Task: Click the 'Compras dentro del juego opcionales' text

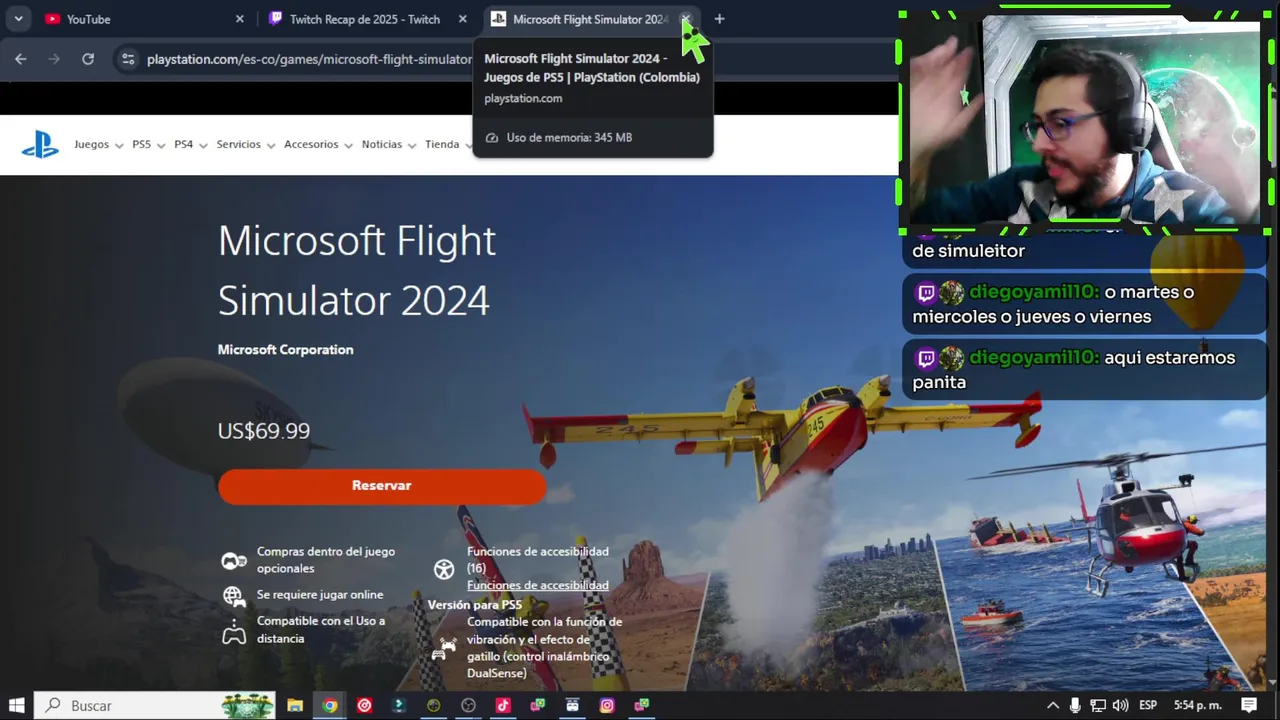Action: click(x=326, y=560)
